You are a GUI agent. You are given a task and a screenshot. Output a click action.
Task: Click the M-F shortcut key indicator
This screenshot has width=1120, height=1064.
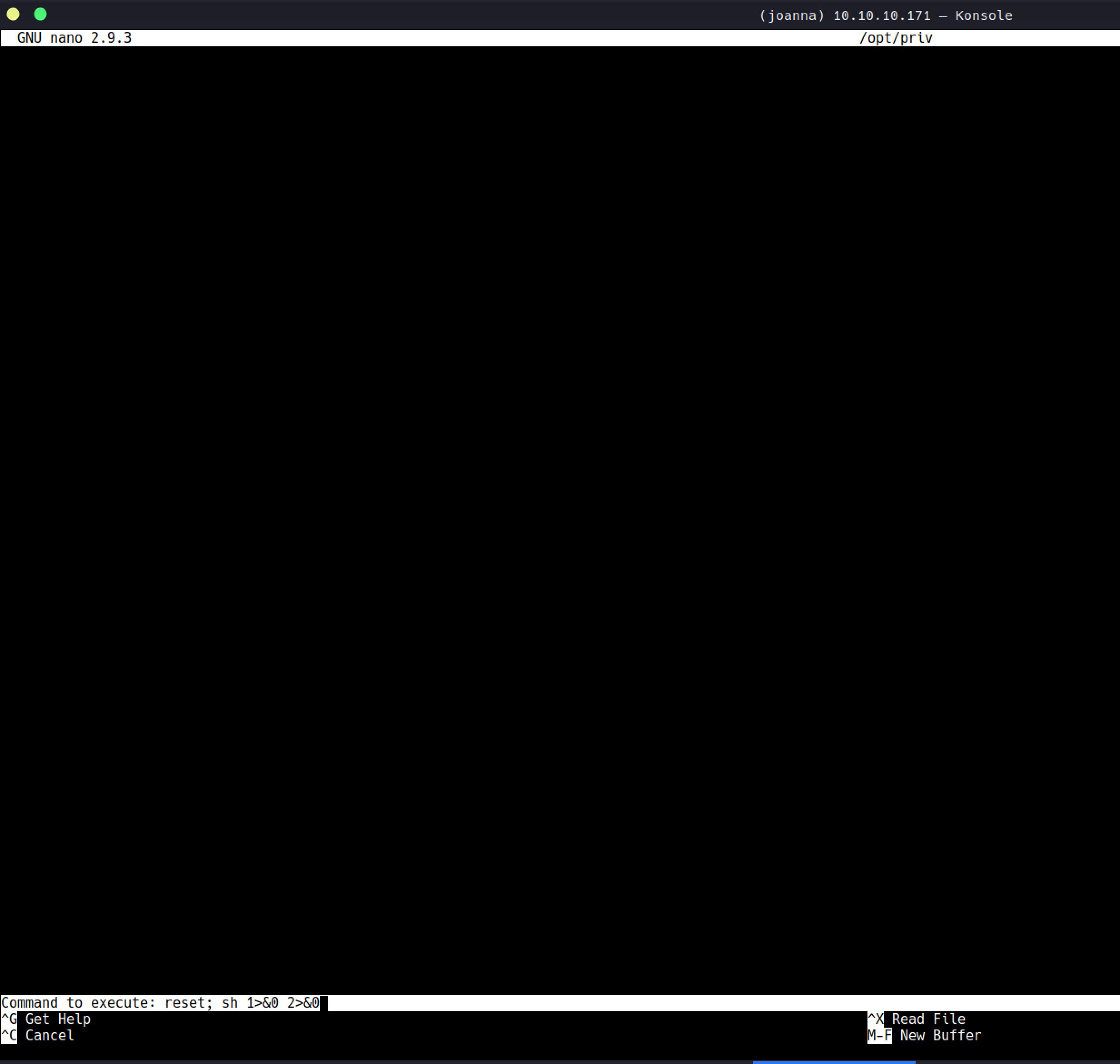[x=880, y=1036]
